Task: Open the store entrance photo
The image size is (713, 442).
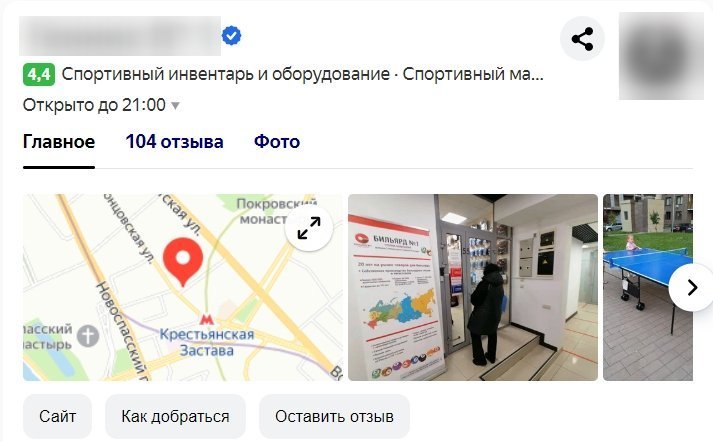Action: pyautogui.click(x=473, y=287)
